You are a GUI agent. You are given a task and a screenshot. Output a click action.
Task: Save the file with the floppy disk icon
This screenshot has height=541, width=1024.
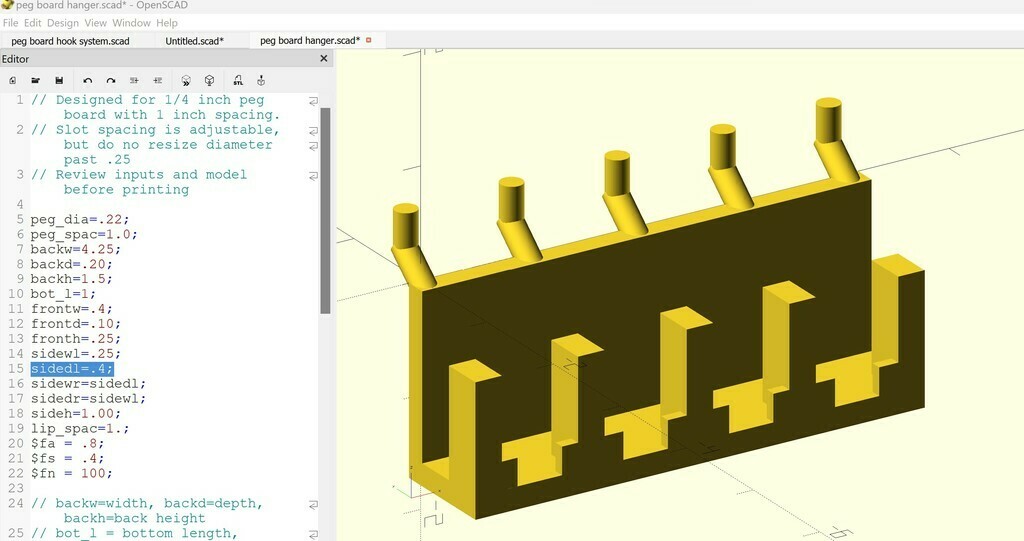point(60,80)
